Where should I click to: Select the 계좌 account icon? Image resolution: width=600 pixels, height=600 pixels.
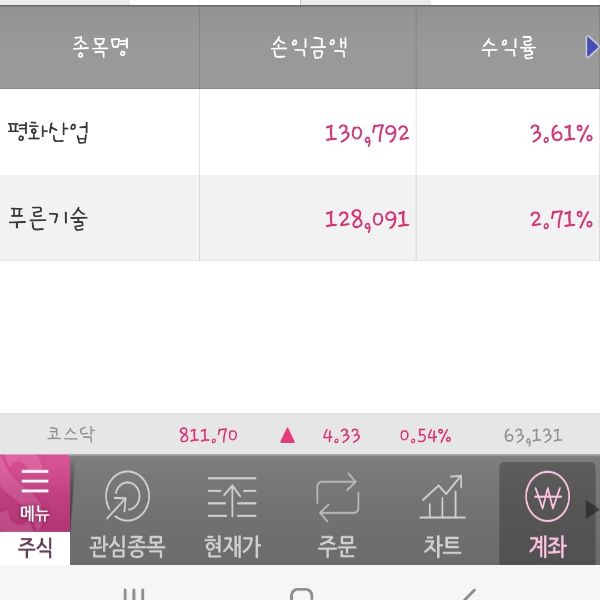click(x=547, y=510)
